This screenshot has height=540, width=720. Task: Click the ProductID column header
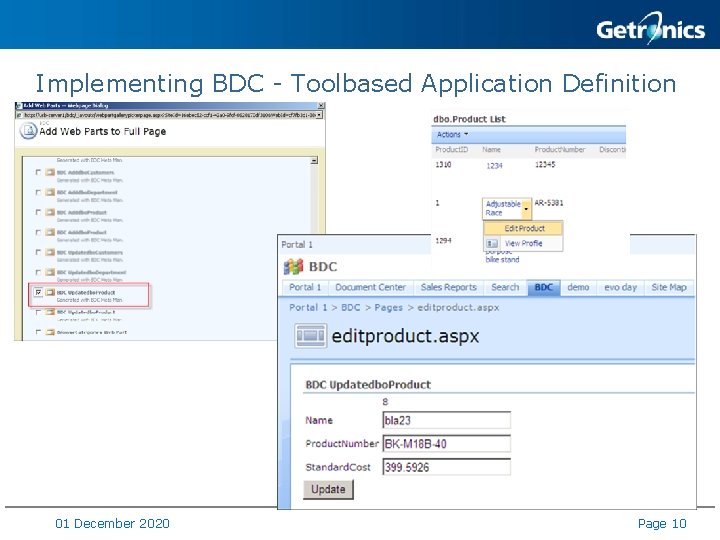pyautogui.click(x=451, y=150)
